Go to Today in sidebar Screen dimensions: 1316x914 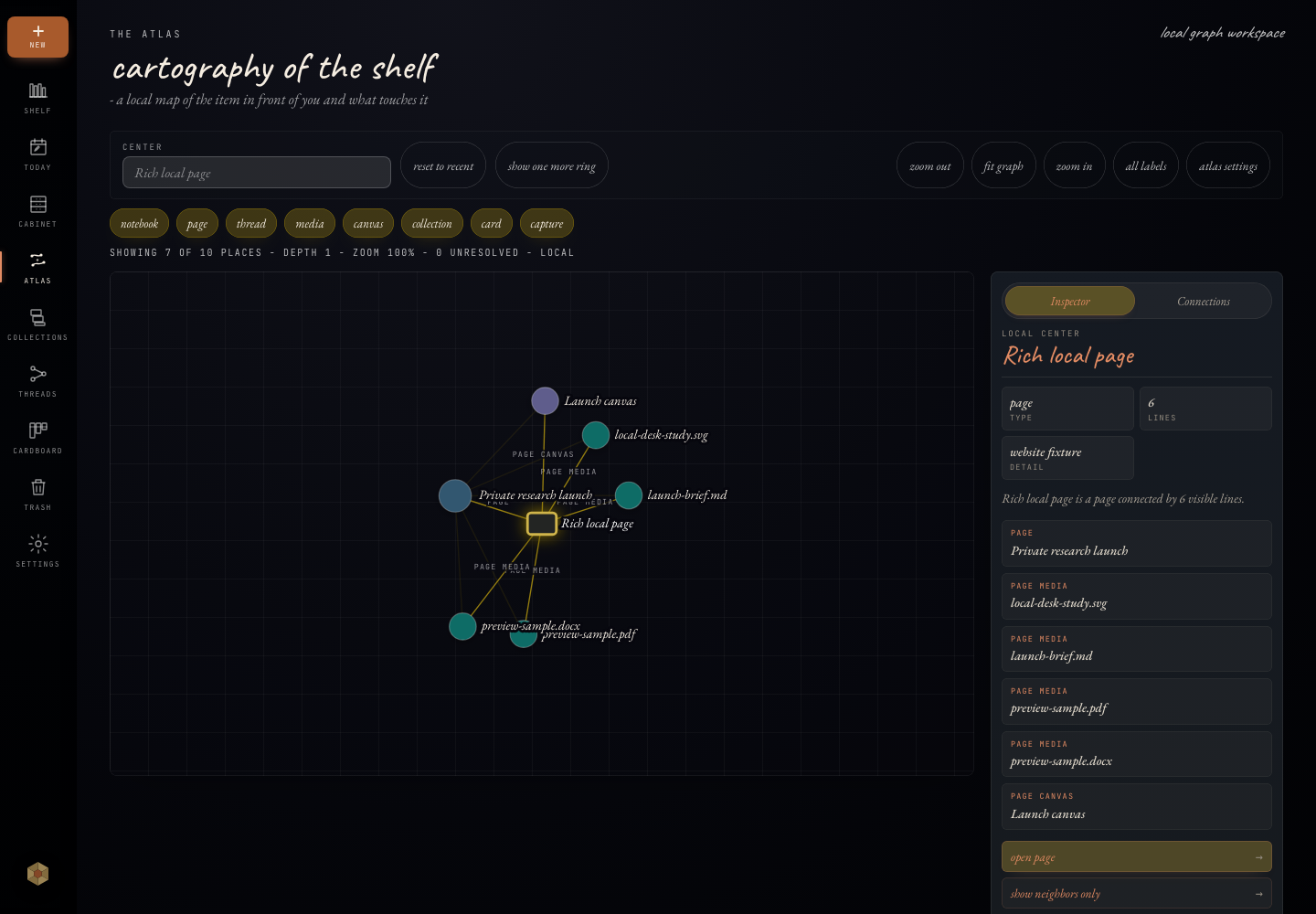(x=37, y=154)
